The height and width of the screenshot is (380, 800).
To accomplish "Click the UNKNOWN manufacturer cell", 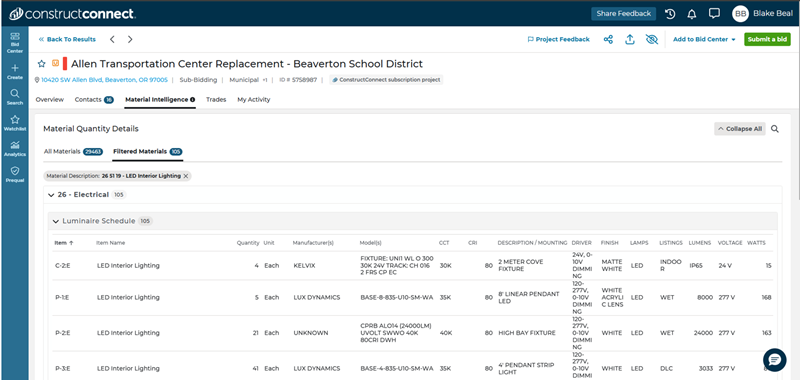I will [x=310, y=333].
